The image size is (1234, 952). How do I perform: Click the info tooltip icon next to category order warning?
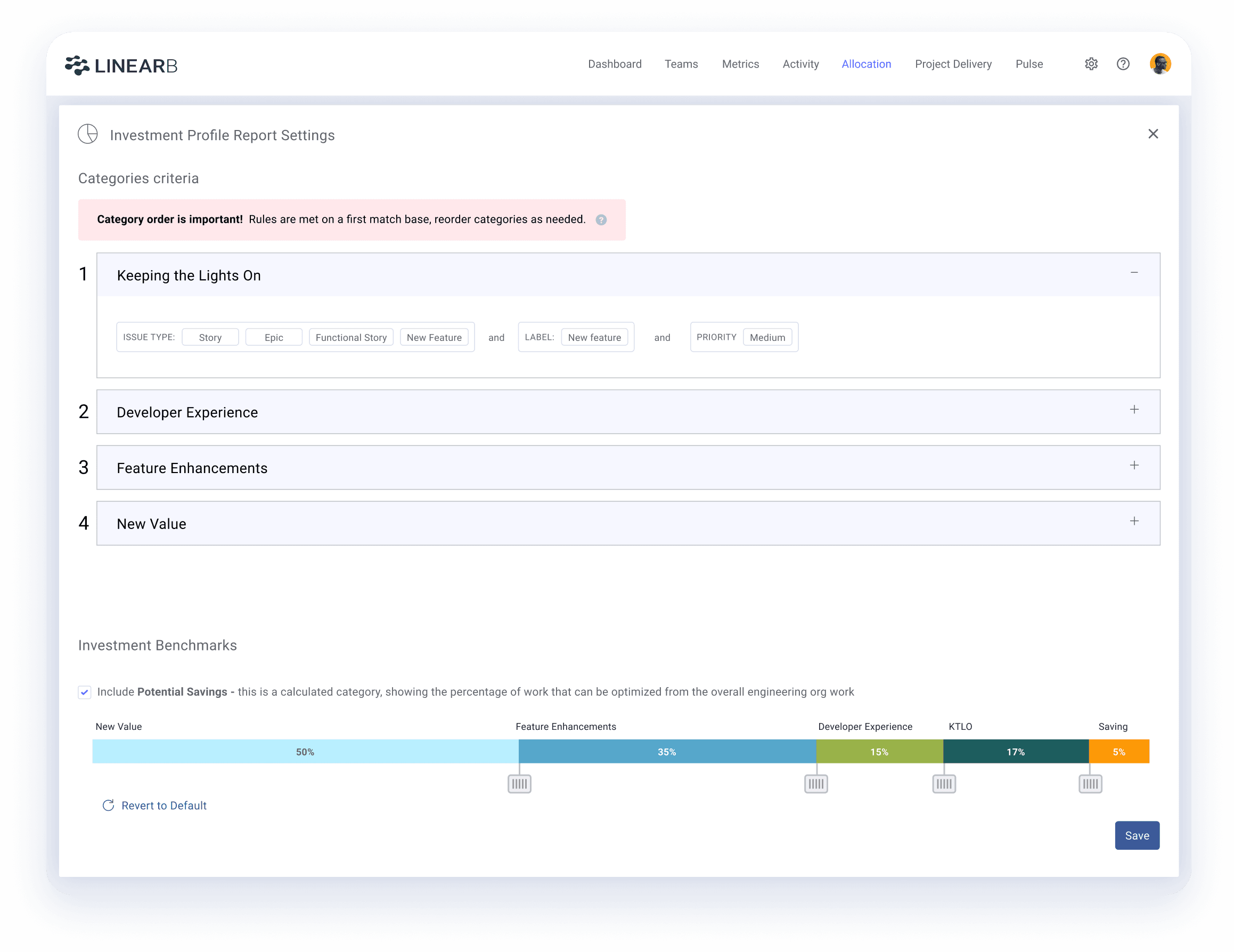(x=601, y=219)
